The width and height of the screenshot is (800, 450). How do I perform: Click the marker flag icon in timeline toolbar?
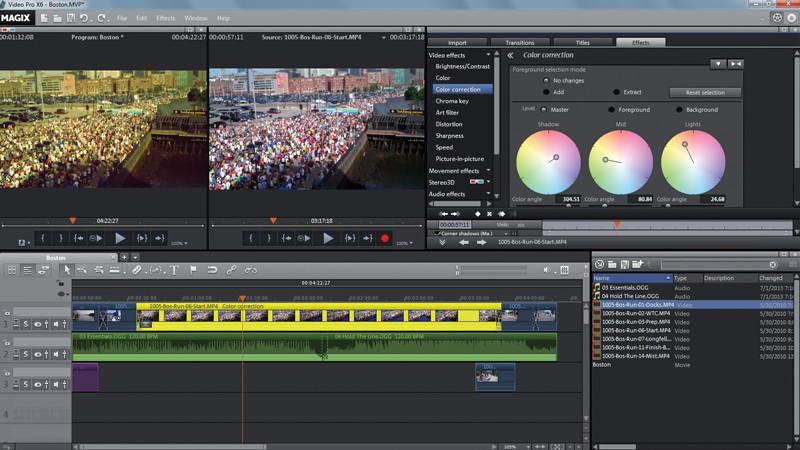[193, 270]
